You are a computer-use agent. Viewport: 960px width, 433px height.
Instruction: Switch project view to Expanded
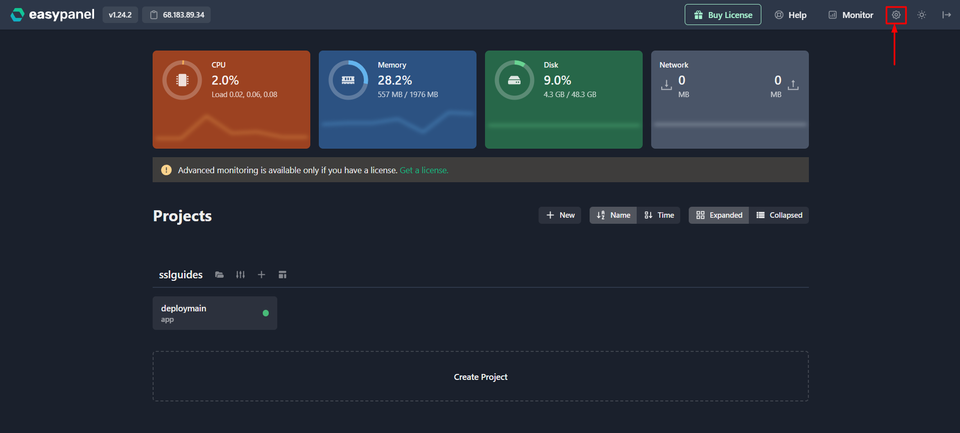coord(719,215)
